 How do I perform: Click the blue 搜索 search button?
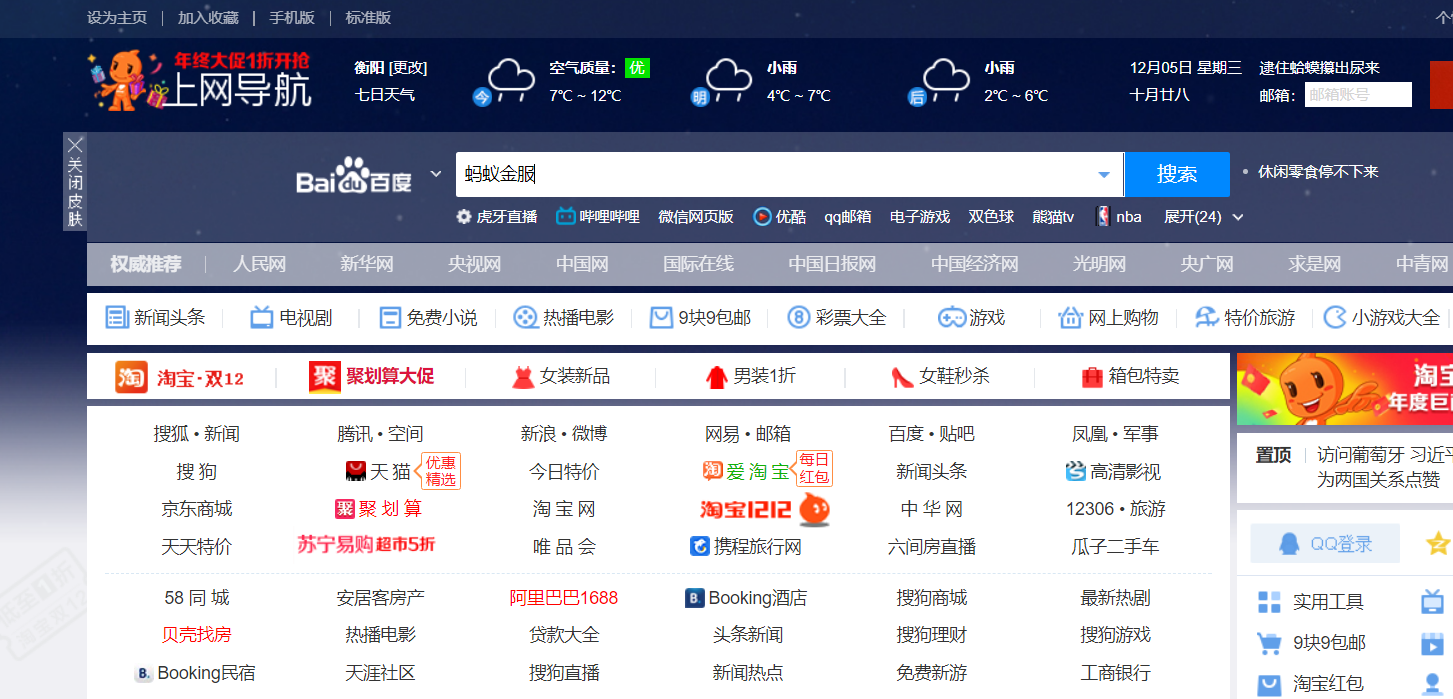point(1177,174)
